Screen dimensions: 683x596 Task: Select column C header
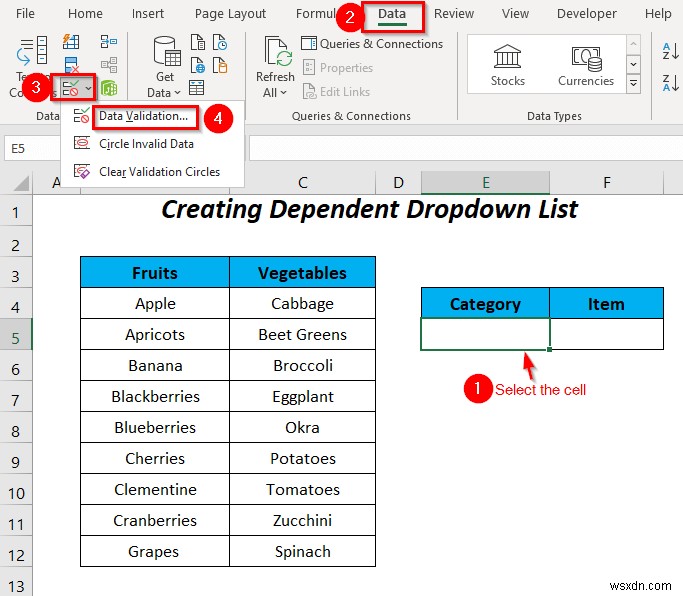(x=302, y=183)
